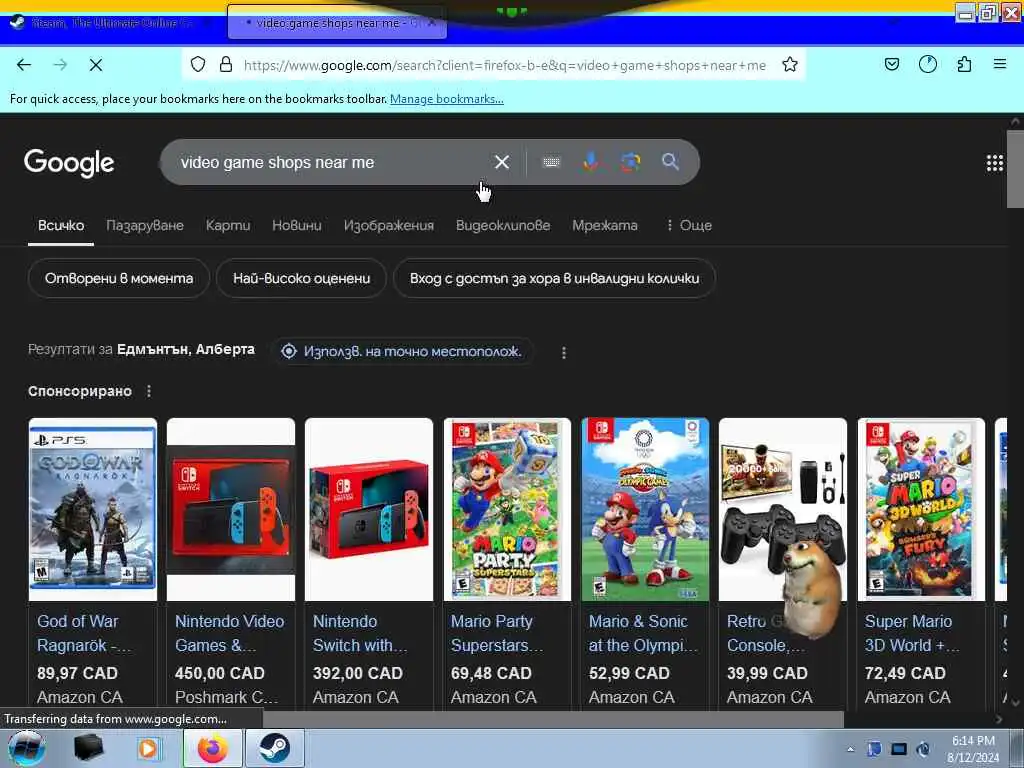This screenshot has width=1024, height=768.
Task: Apply Отворени в момента filter
Action: pyautogui.click(x=119, y=278)
